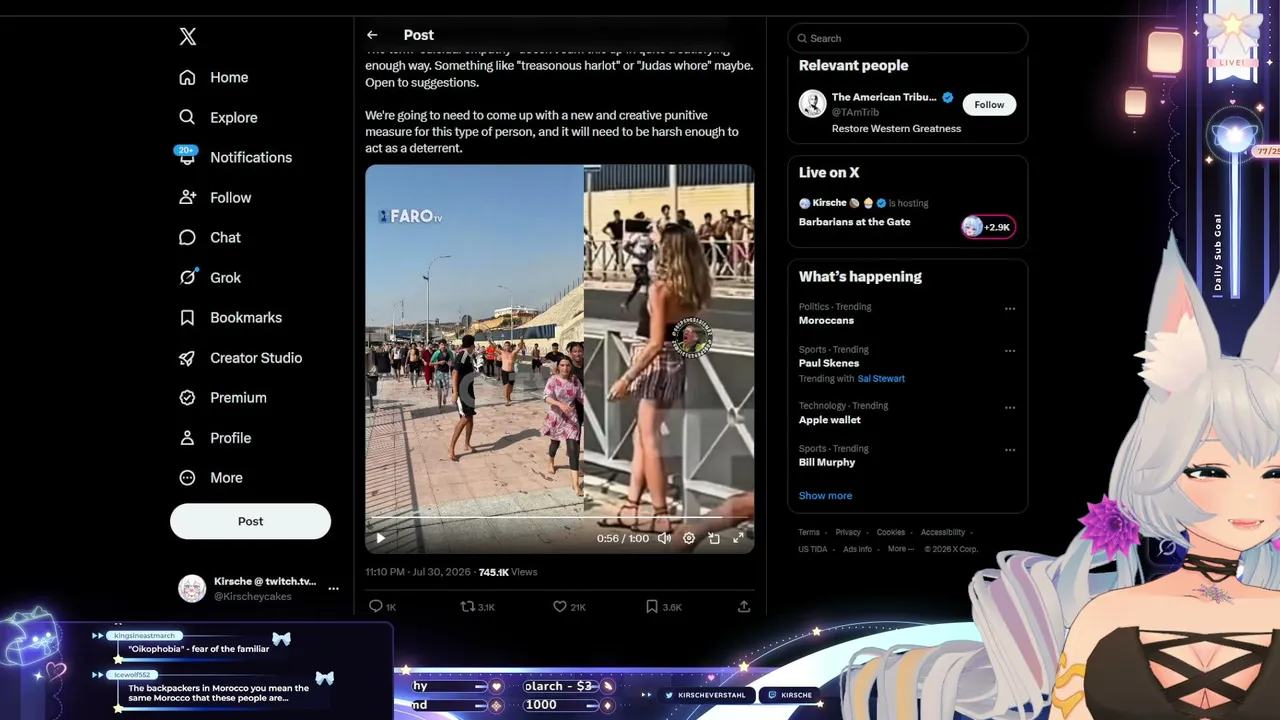
Task: Click the Explore magnifier icon
Action: 187,117
